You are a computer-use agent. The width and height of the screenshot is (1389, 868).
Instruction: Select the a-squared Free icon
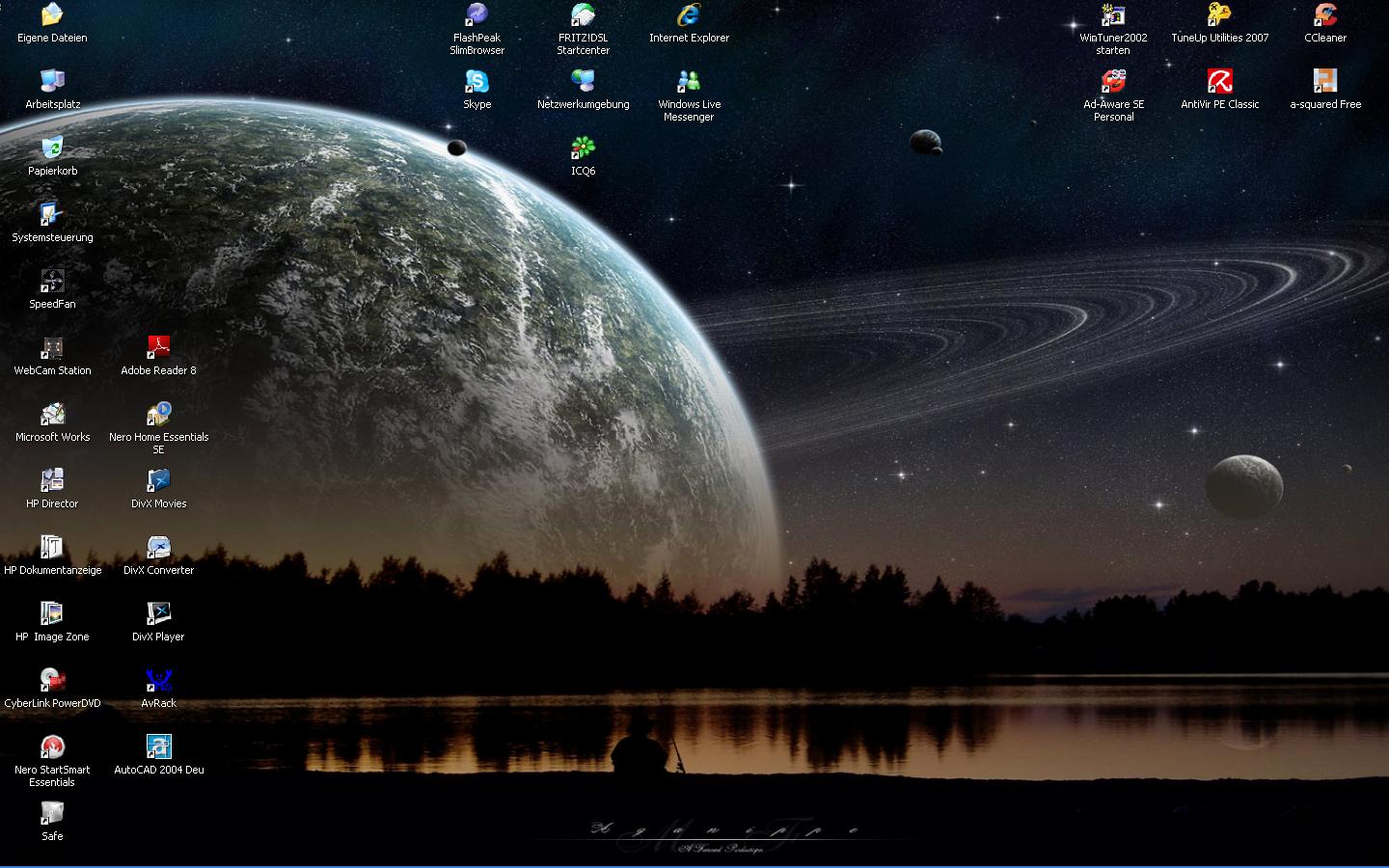tap(1325, 81)
